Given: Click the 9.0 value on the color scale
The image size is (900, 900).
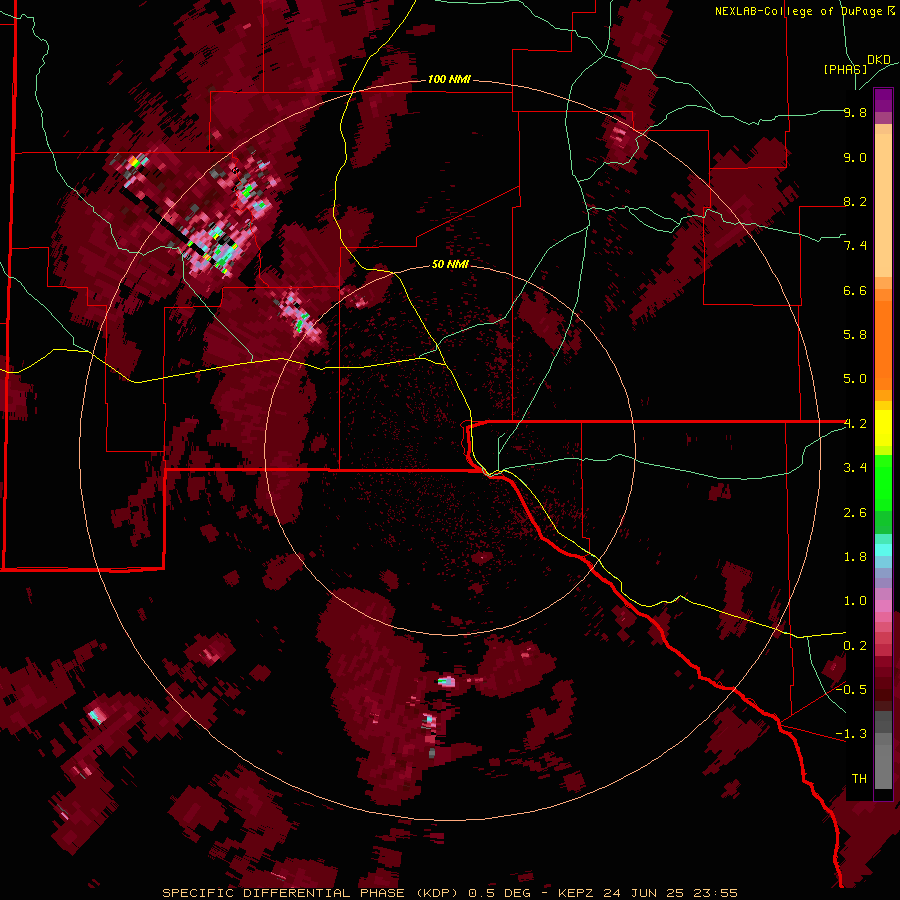Looking at the screenshot, I should (x=855, y=157).
